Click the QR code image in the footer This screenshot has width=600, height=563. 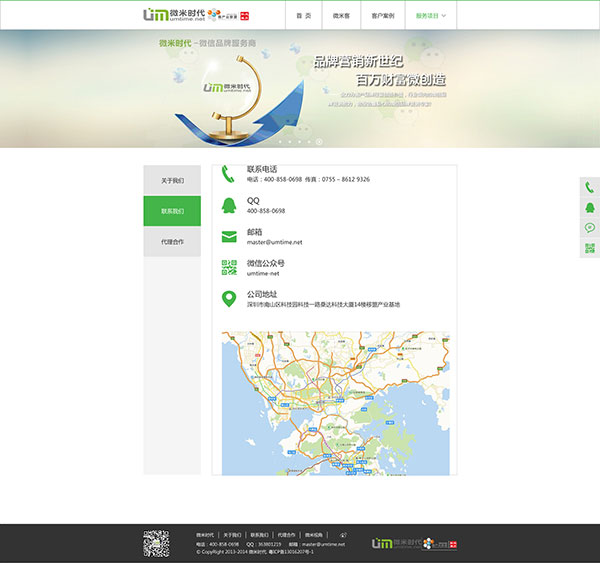coord(156,543)
